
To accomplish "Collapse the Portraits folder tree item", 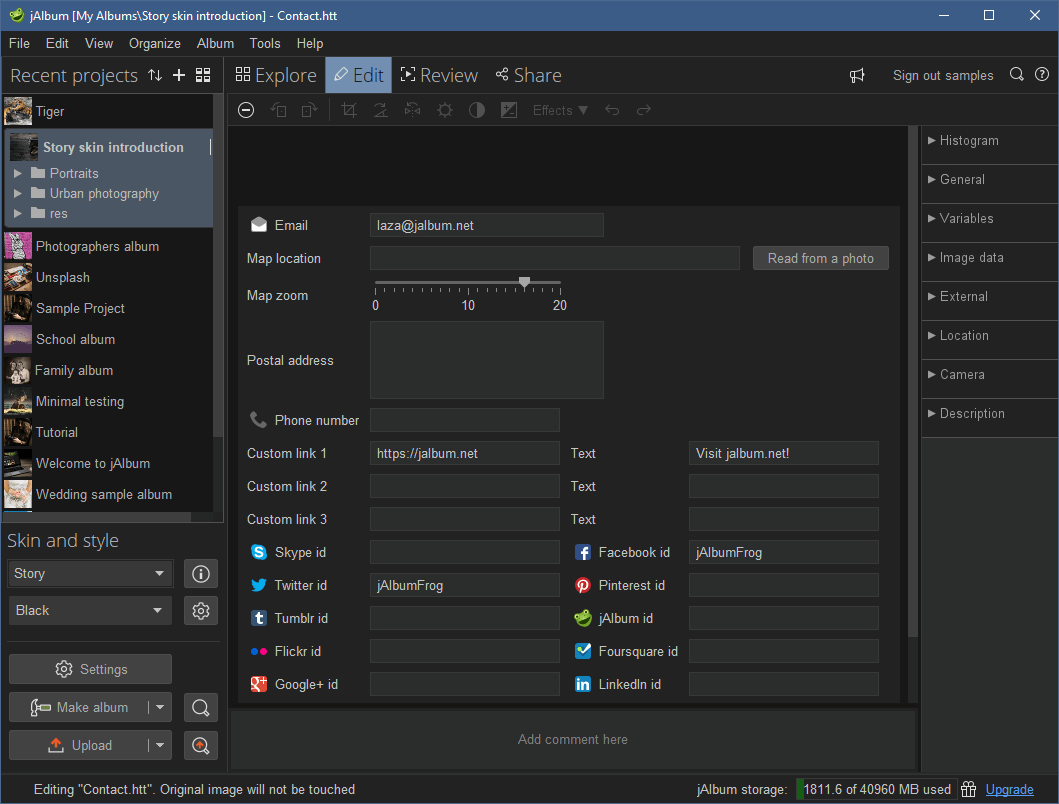I will pyautogui.click(x=18, y=172).
